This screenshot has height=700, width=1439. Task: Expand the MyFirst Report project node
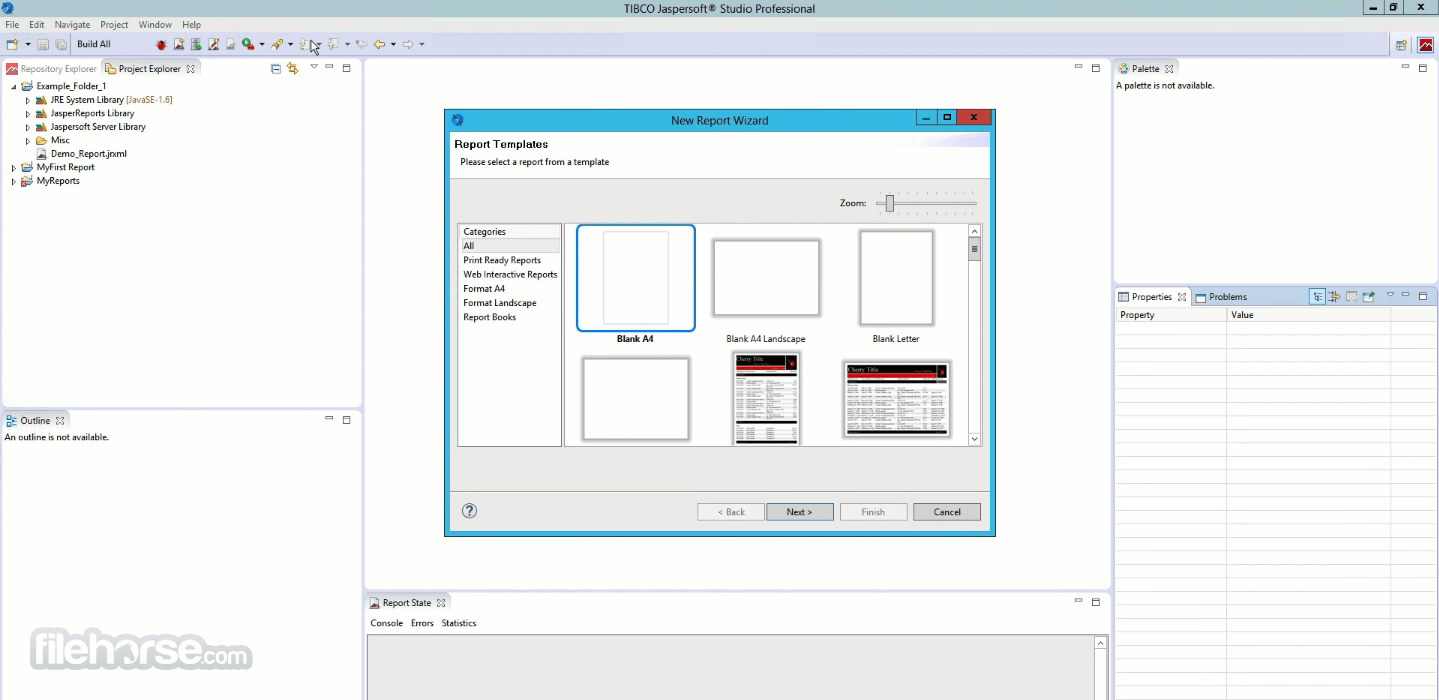point(14,168)
